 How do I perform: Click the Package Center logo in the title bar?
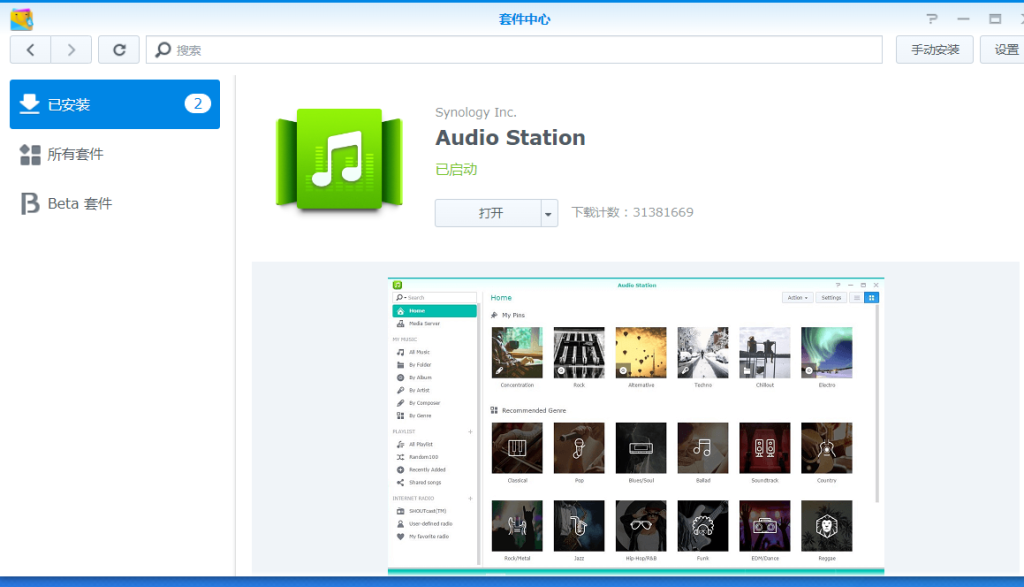[21, 19]
